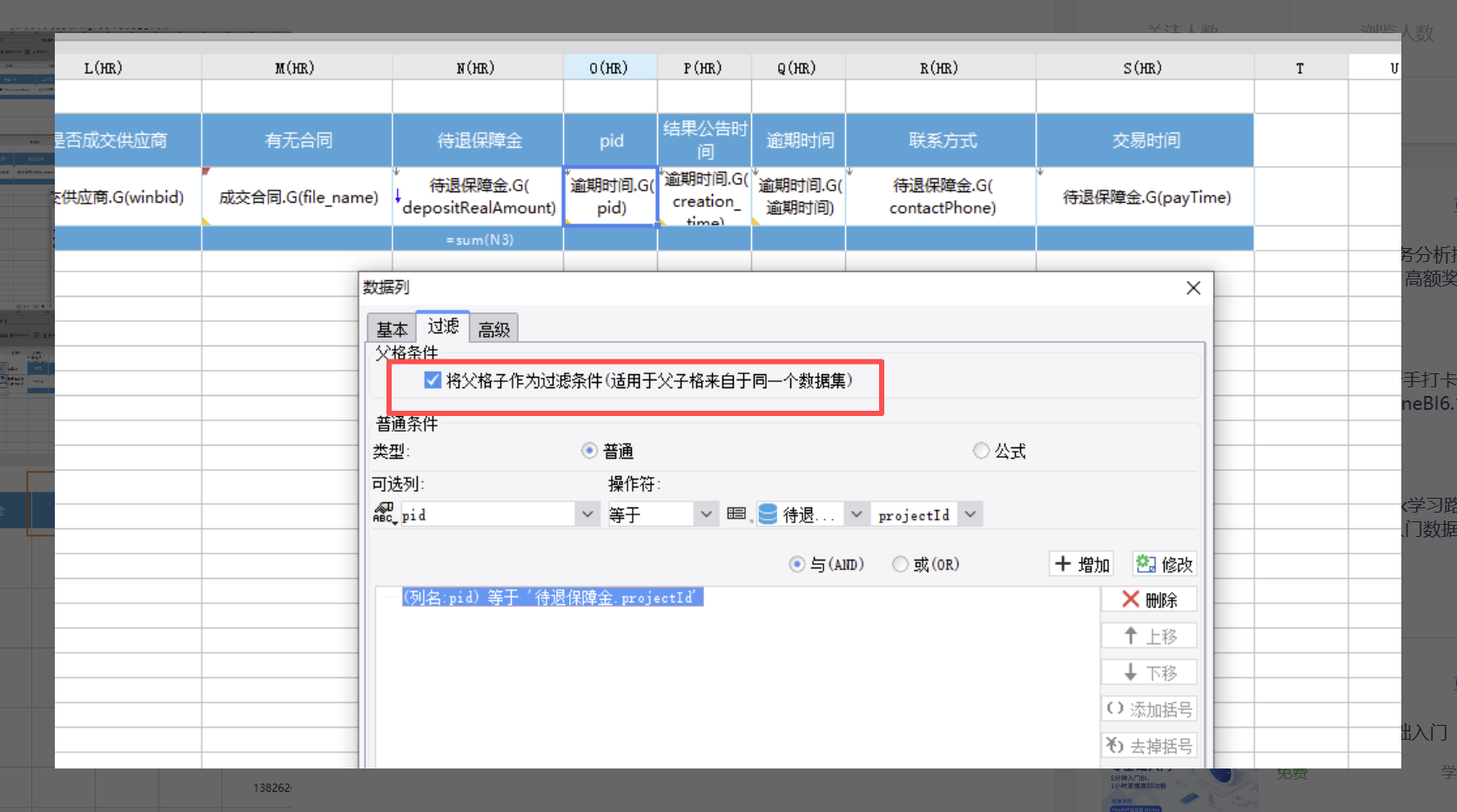This screenshot has height=812, width=1457.
Task: Select the '(列名:pid) 等于' condition entry
Action: pyautogui.click(x=552, y=597)
